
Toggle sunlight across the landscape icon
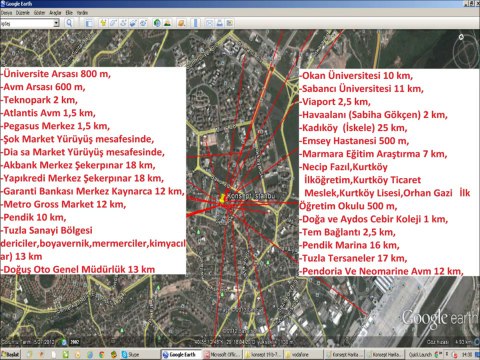point(167,23)
